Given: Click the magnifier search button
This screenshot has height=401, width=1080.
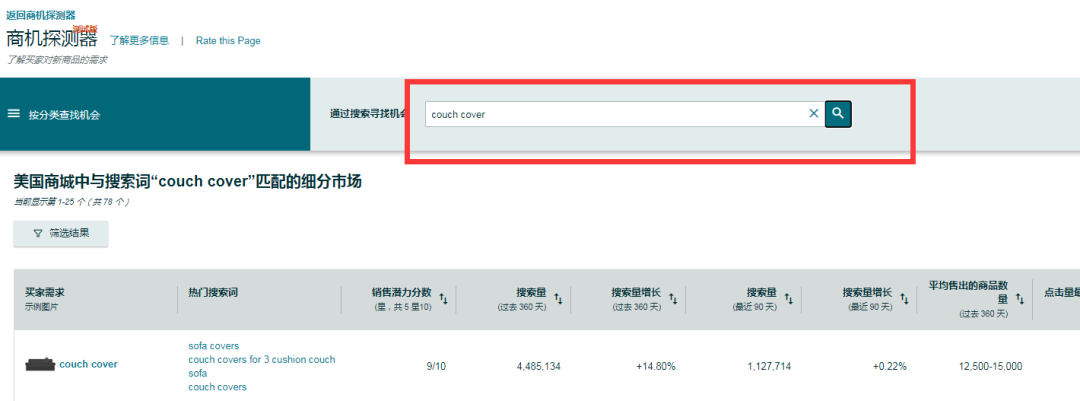Looking at the screenshot, I should (838, 114).
